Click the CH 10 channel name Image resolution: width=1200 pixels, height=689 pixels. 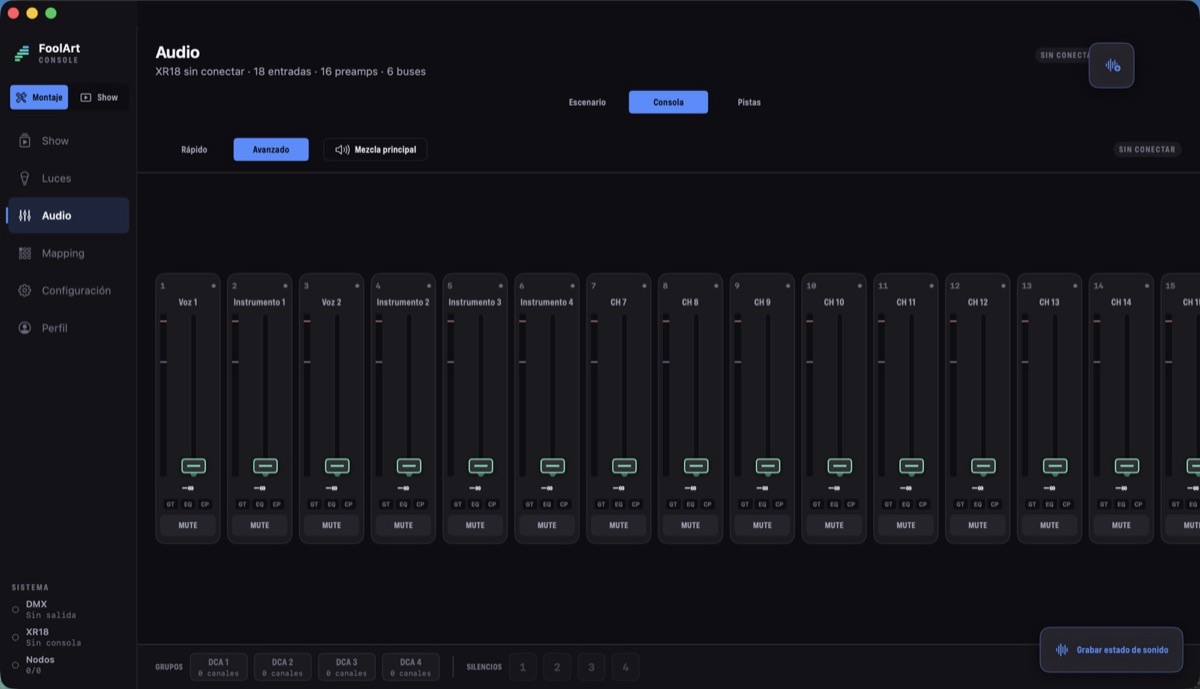click(x=834, y=302)
